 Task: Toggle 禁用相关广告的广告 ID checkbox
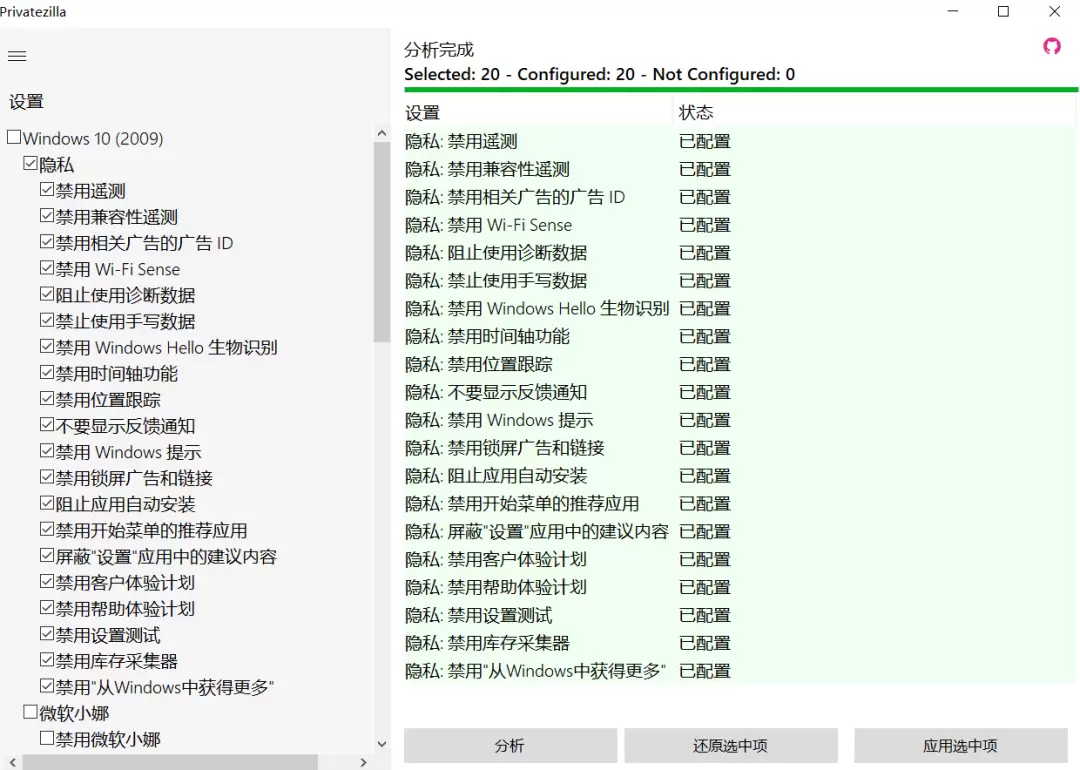(47, 242)
